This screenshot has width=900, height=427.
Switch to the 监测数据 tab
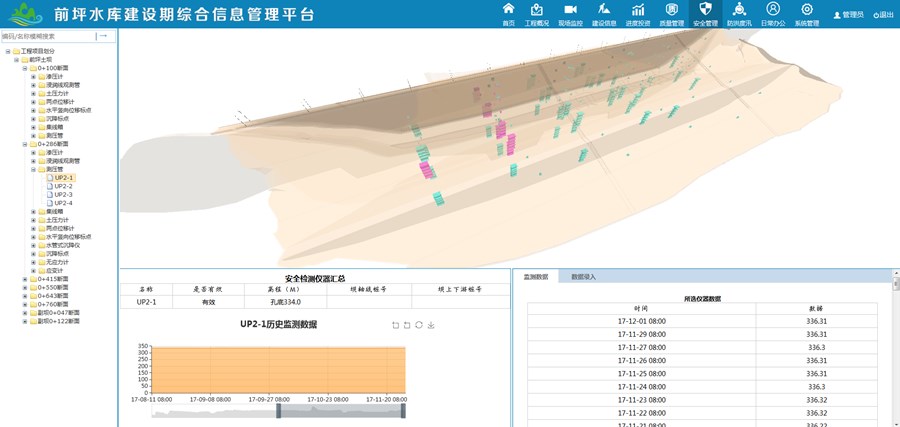point(536,276)
